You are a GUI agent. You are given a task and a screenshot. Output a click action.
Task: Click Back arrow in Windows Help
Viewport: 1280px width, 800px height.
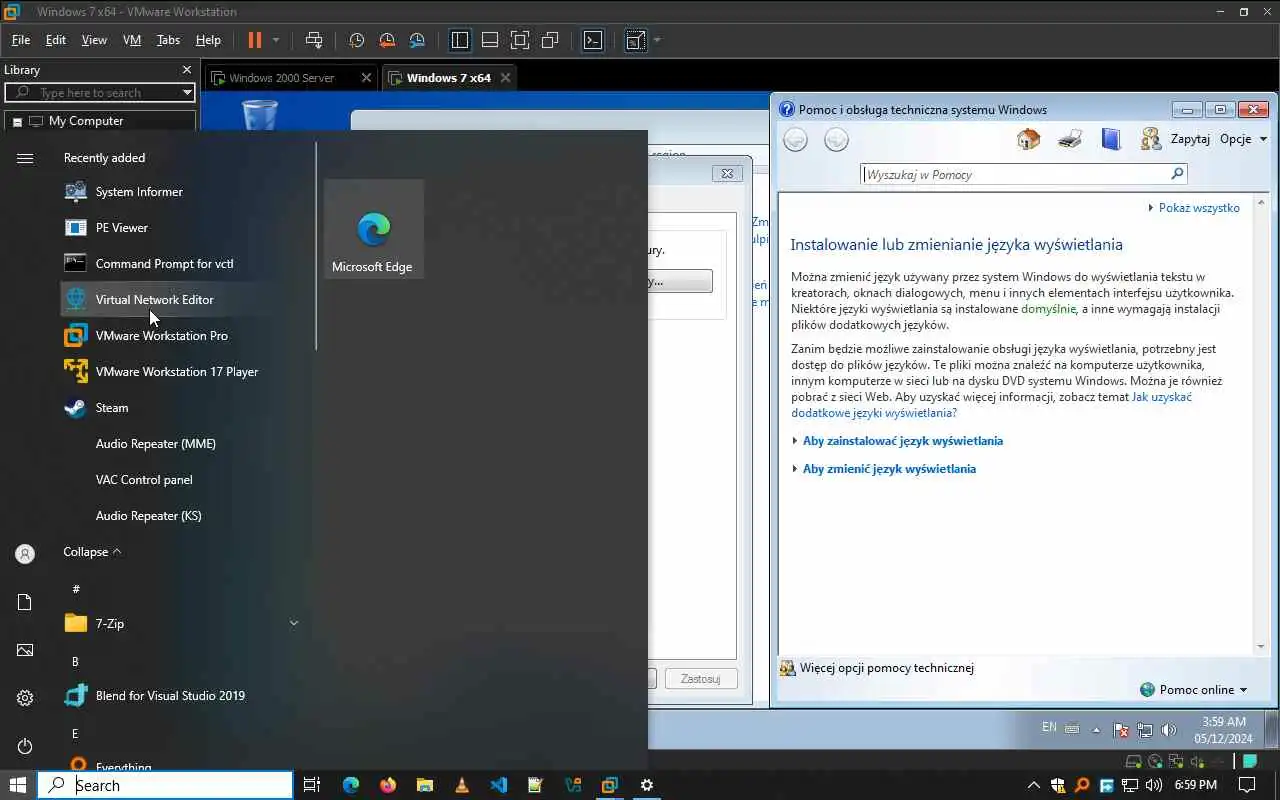[x=795, y=140]
